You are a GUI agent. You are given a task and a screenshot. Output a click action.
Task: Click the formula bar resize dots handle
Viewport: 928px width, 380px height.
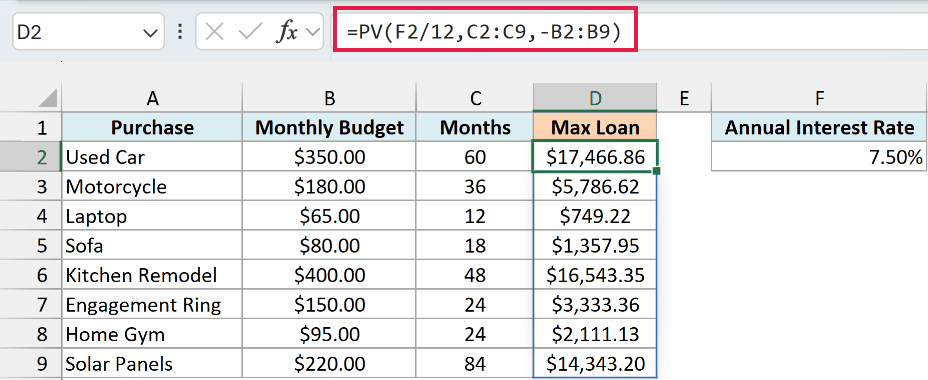pyautogui.click(x=180, y=32)
